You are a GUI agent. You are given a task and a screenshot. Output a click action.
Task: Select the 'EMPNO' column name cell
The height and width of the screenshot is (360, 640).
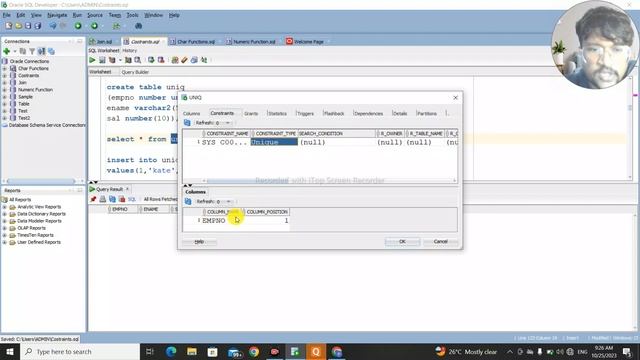(x=222, y=220)
